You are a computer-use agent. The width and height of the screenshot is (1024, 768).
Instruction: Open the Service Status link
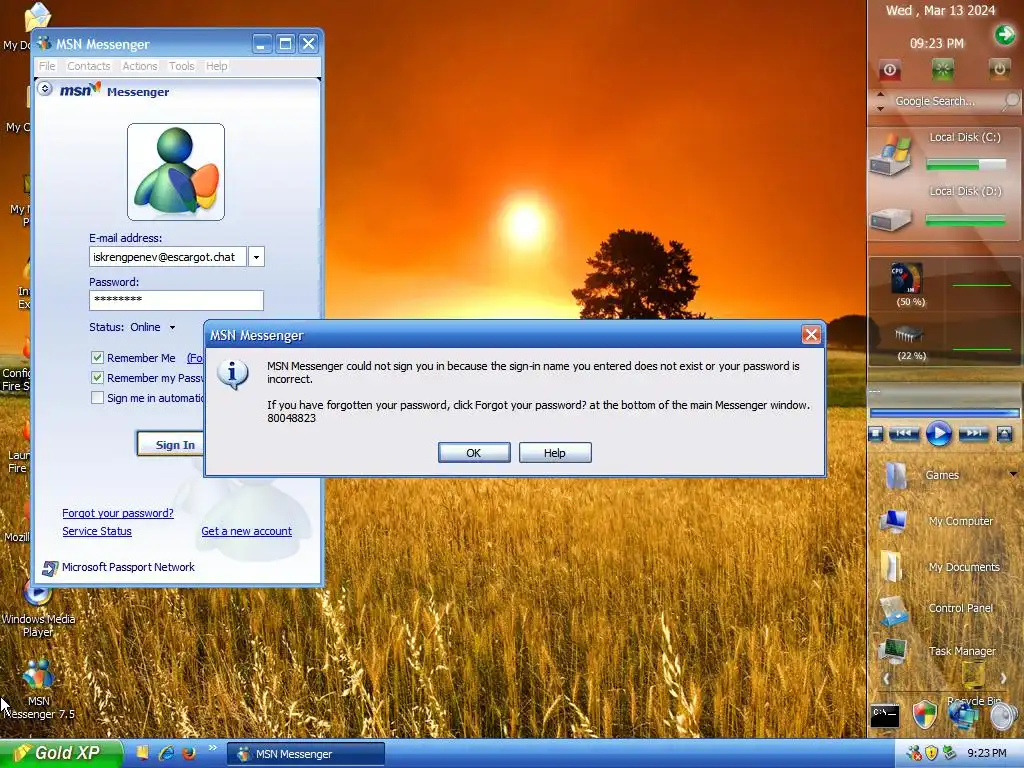pos(97,532)
